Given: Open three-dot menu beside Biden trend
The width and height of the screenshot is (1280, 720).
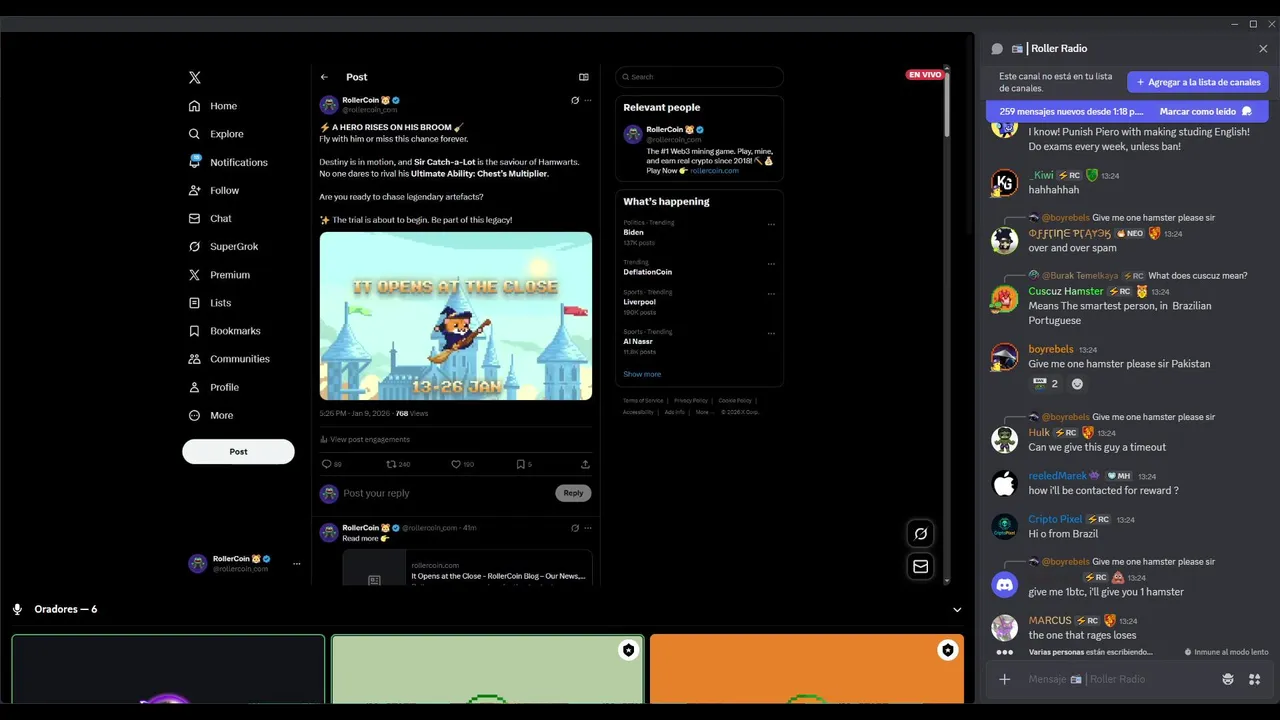Looking at the screenshot, I should tap(771, 224).
